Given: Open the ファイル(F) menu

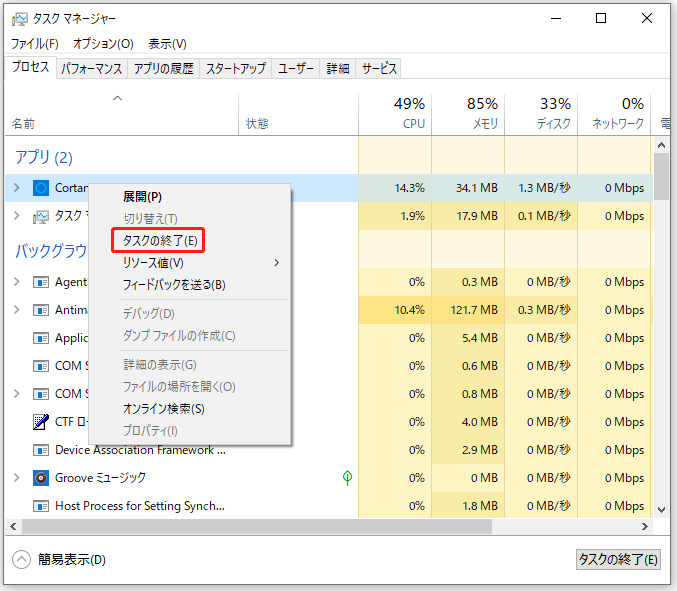Looking at the screenshot, I should (x=35, y=44).
